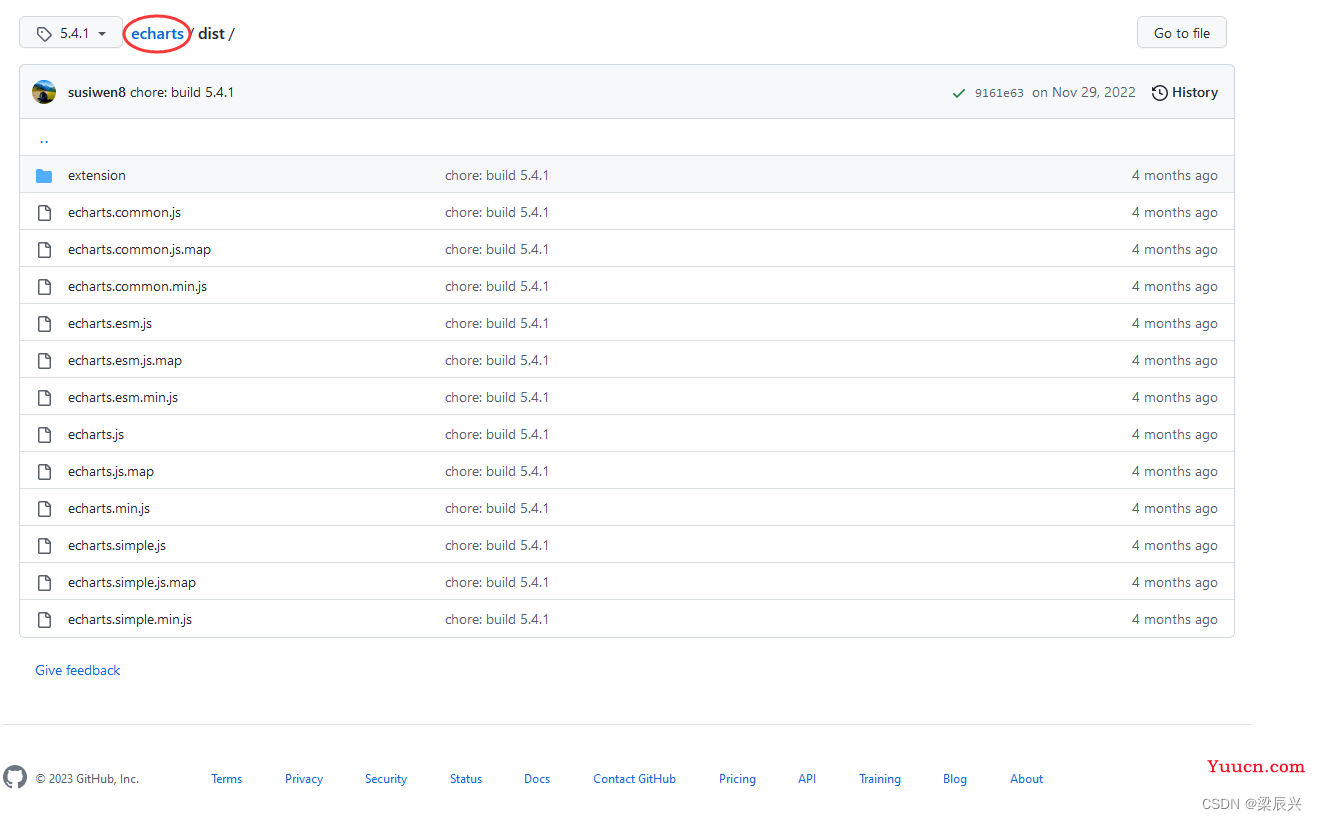Screen dimensions: 1317x821
Task: Open the Pricing footer link
Action: click(x=737, y=779)
